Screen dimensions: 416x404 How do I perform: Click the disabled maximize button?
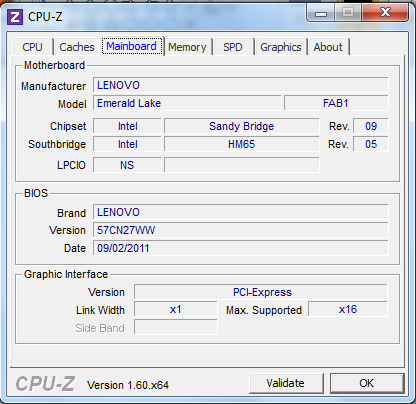[348, 13]
